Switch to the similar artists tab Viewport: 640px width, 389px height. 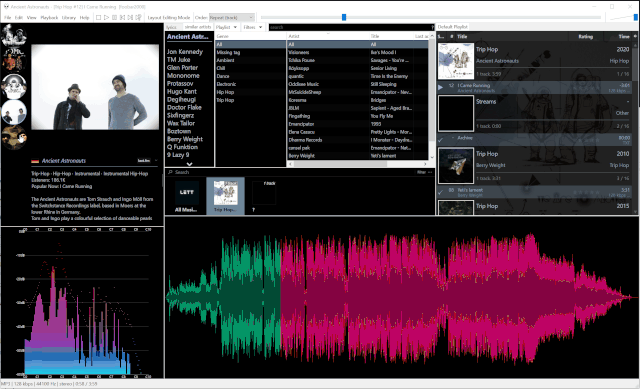(x=198, y=27)
